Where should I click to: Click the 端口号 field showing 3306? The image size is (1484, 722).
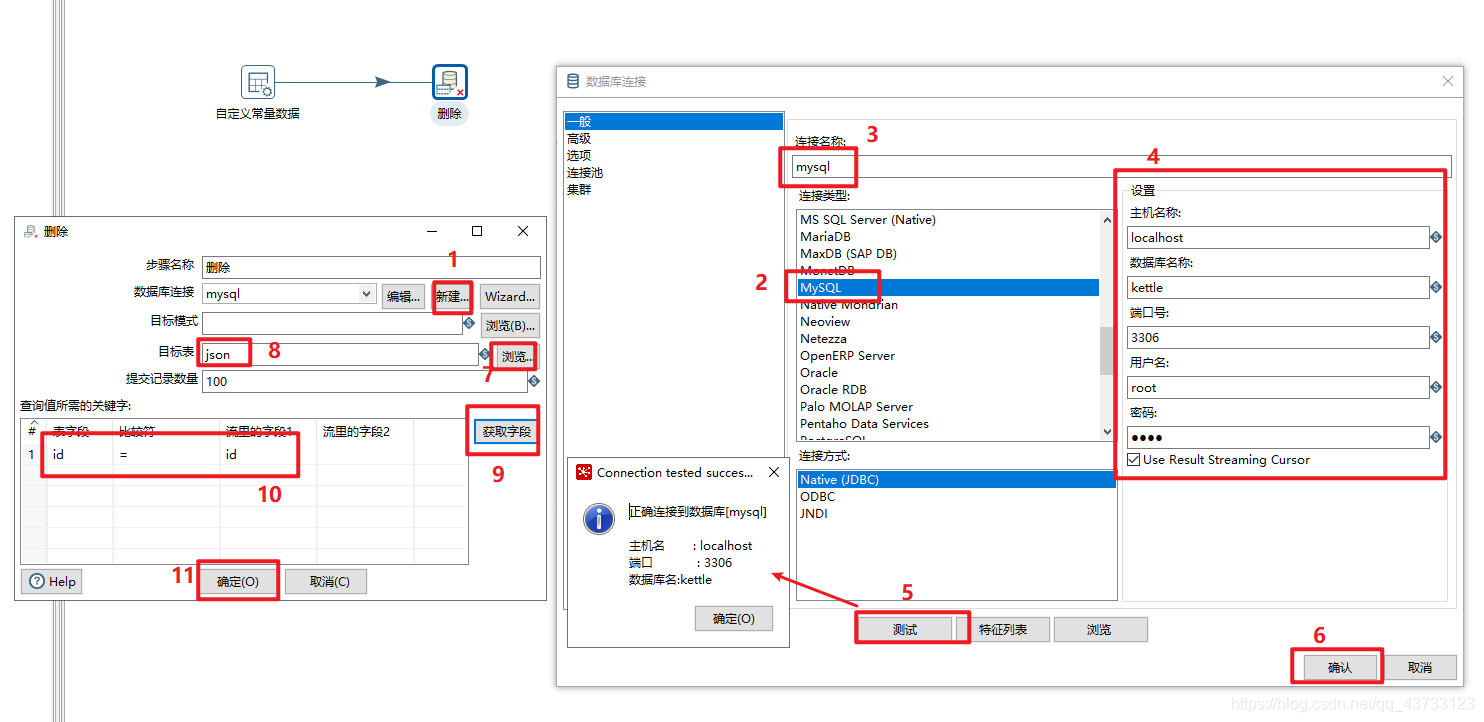click(x=1278, y=337)
